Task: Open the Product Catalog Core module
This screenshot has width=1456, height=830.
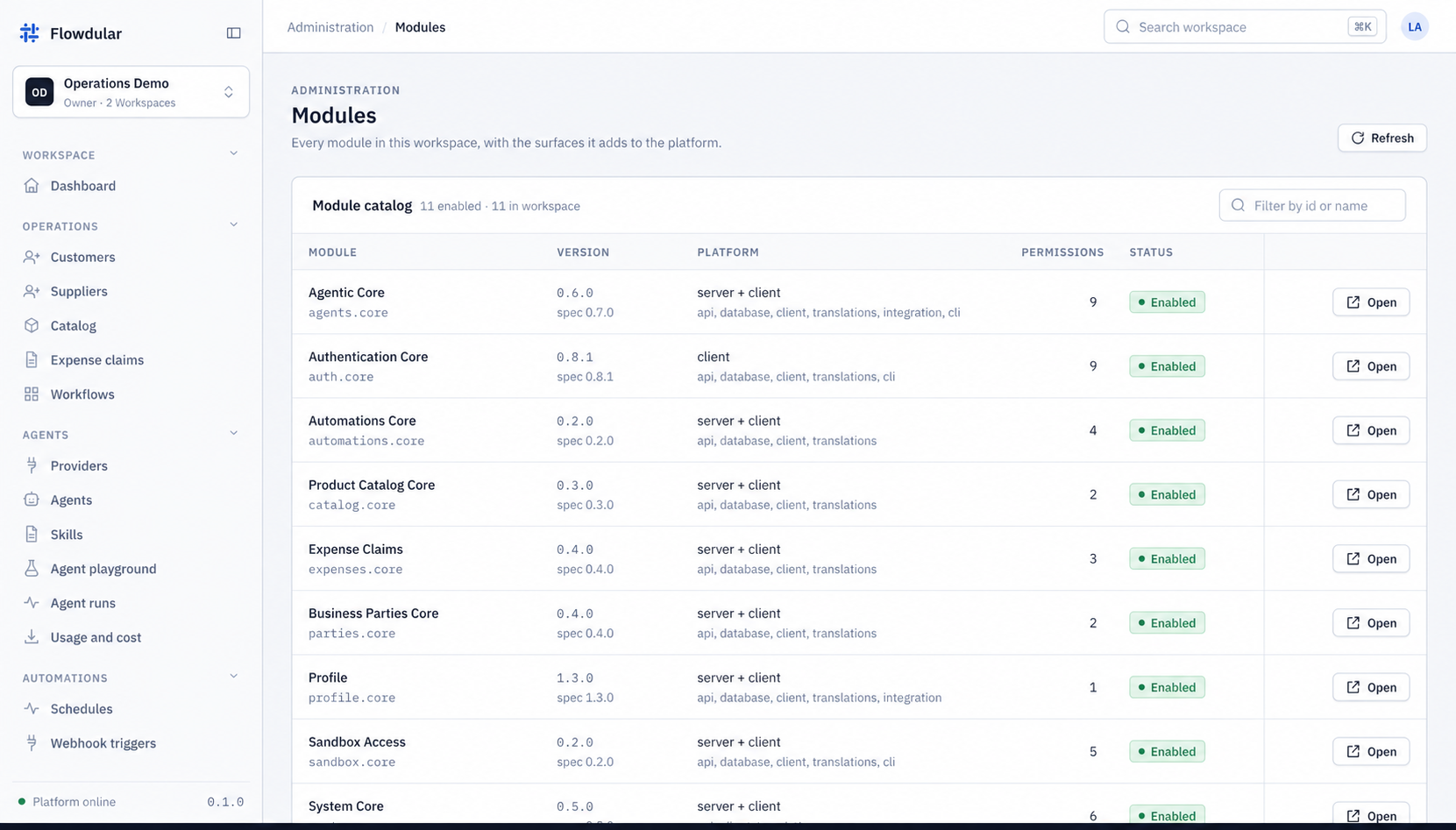Action: click(1371, 494)
